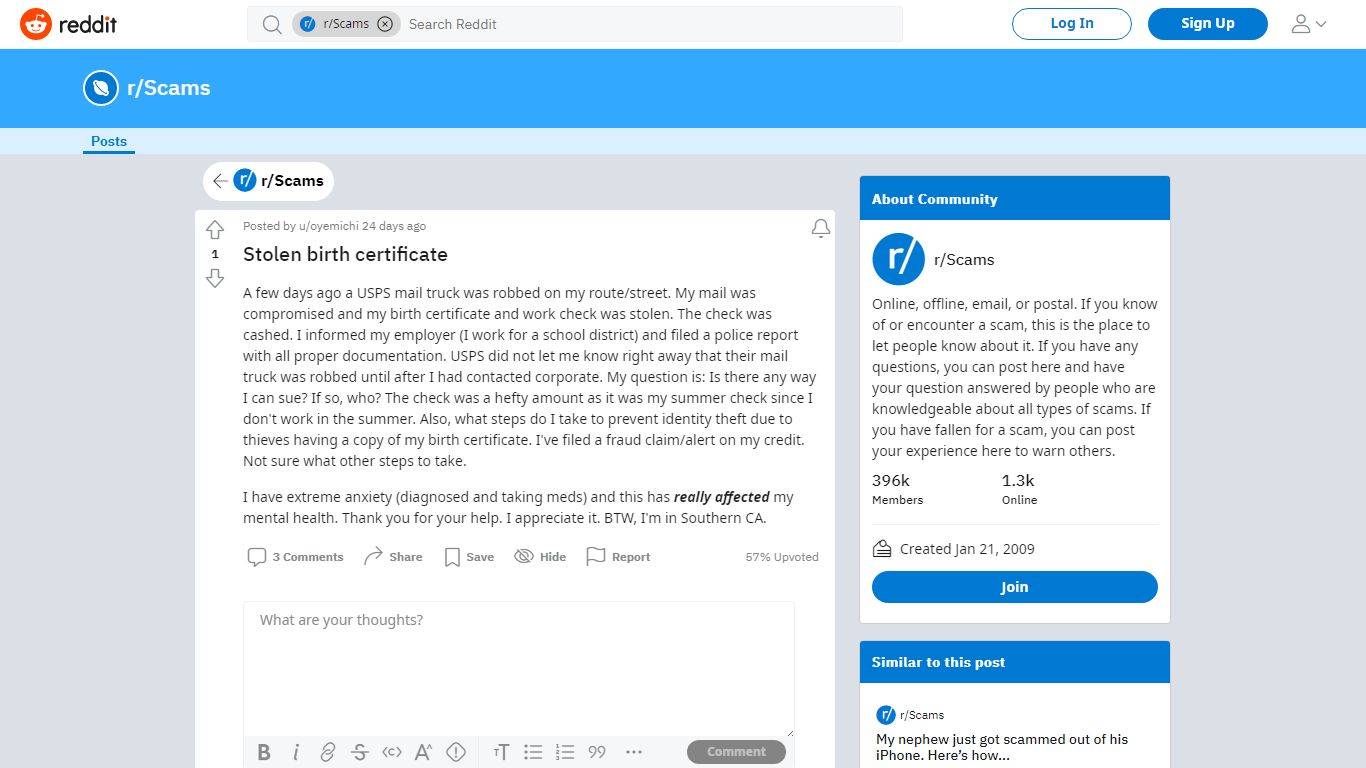
Task: Upvote the Stolen birth certificate post
Action: coord(215,230)
